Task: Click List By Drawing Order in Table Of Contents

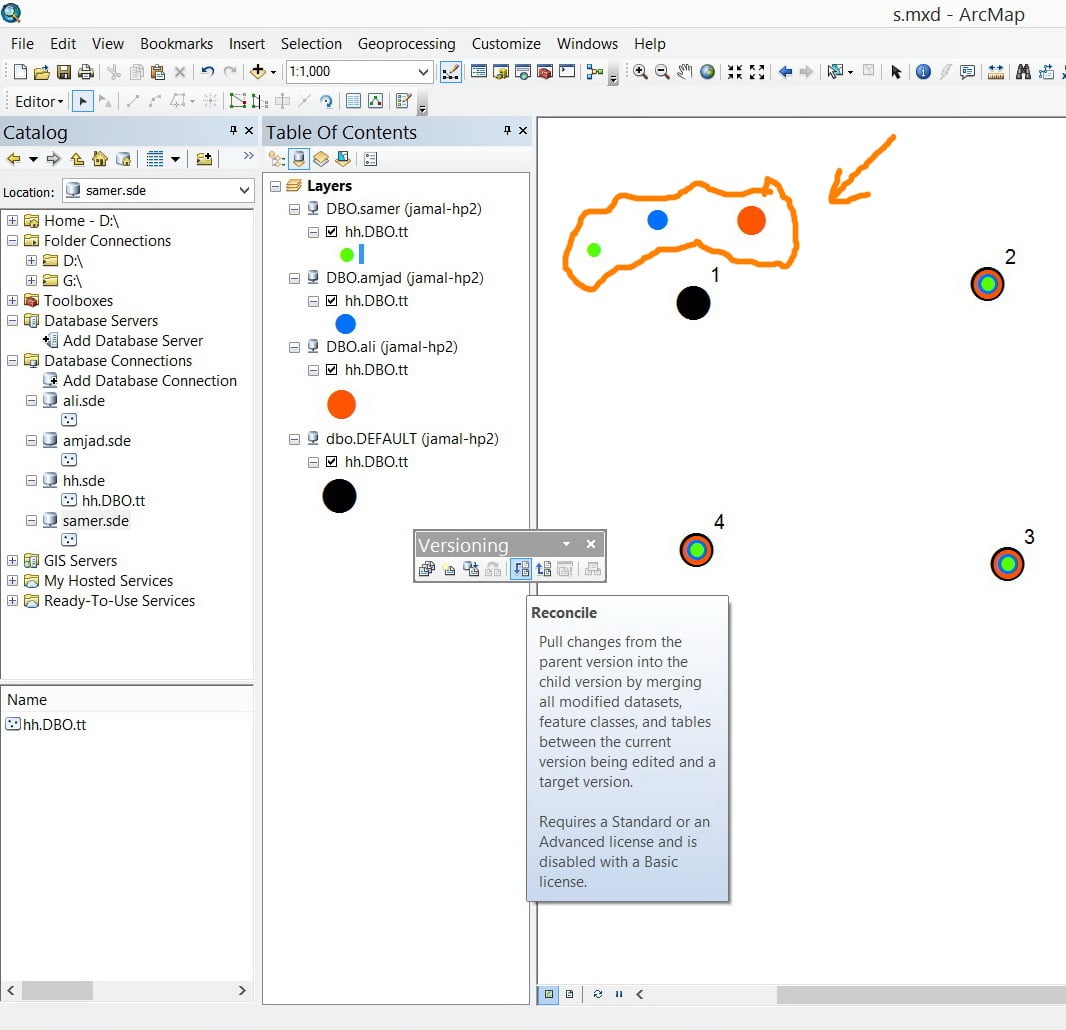Action: pos(276,159)
